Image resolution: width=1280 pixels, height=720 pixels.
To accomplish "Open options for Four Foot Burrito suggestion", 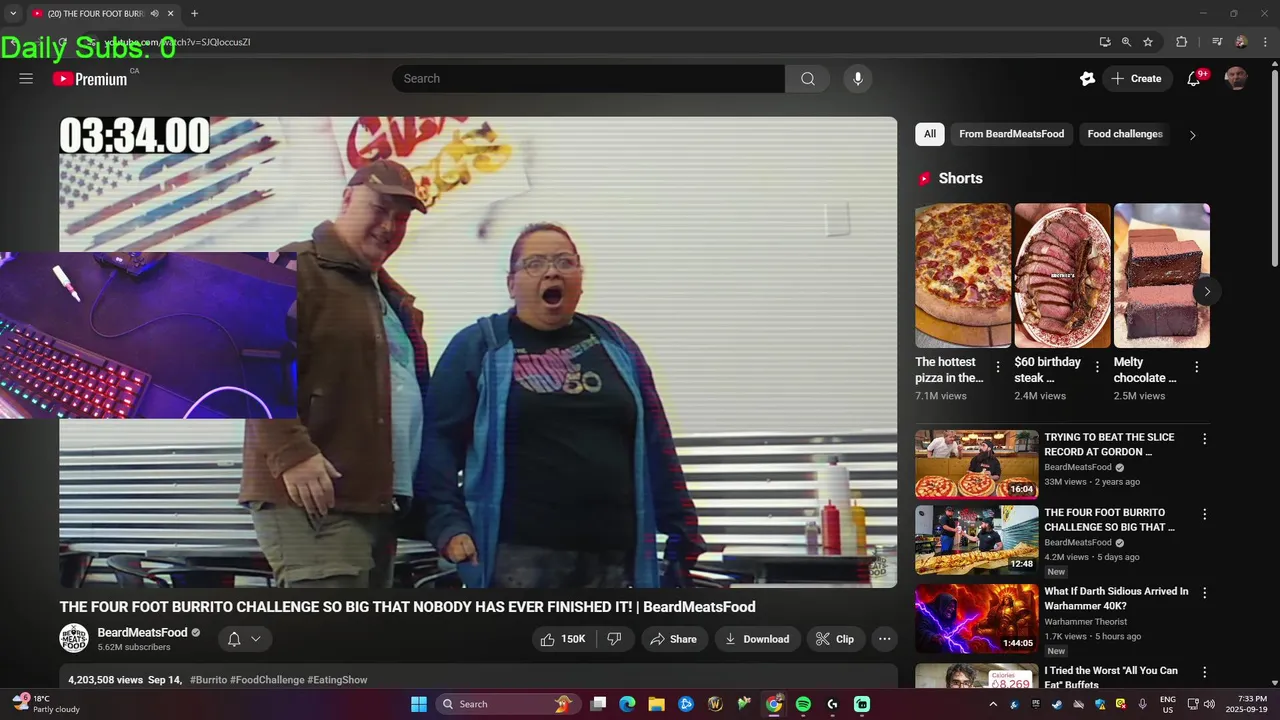I will pos(1204,514).
